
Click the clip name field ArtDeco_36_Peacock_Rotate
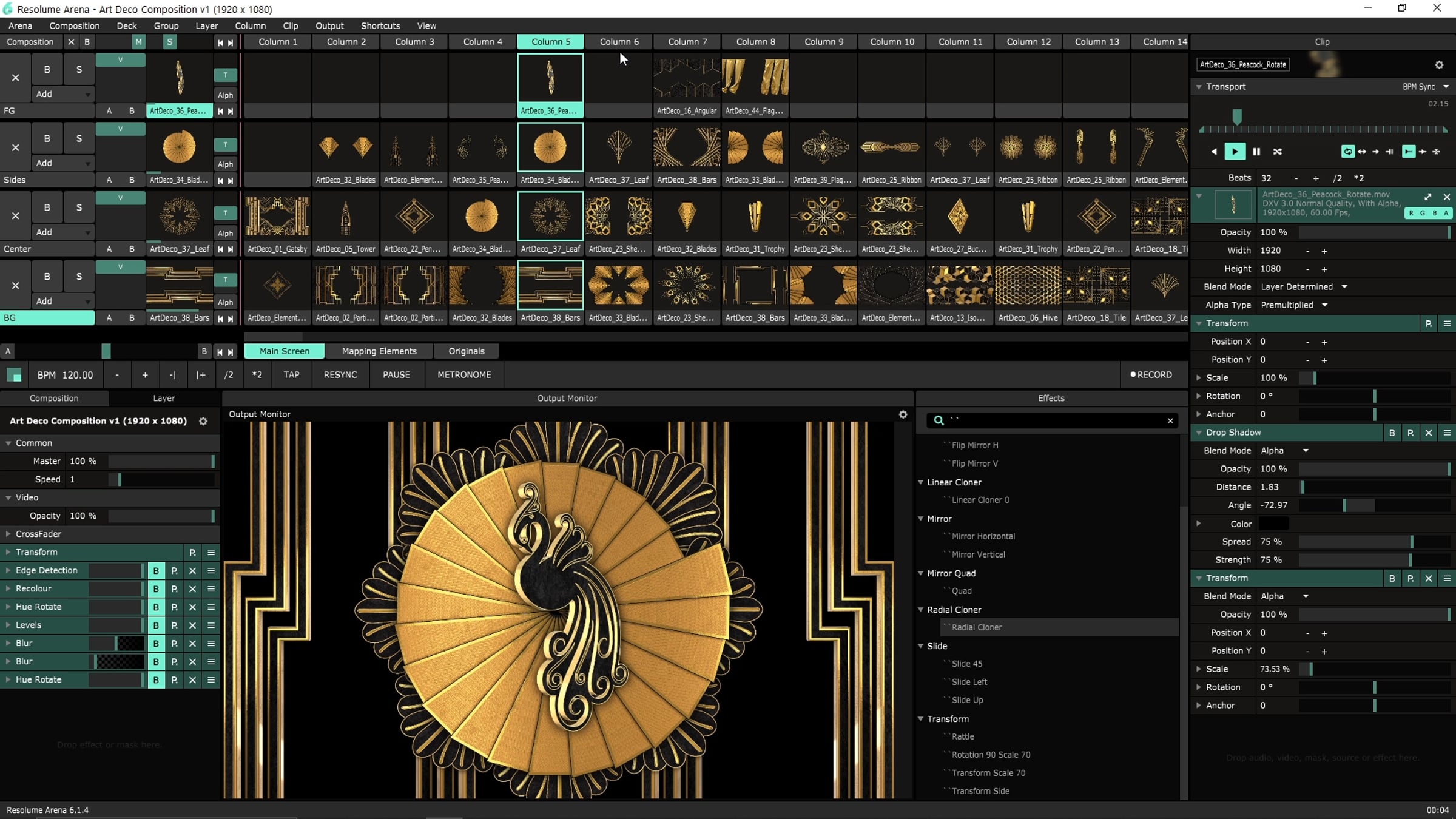click(x=1243, y=65)
